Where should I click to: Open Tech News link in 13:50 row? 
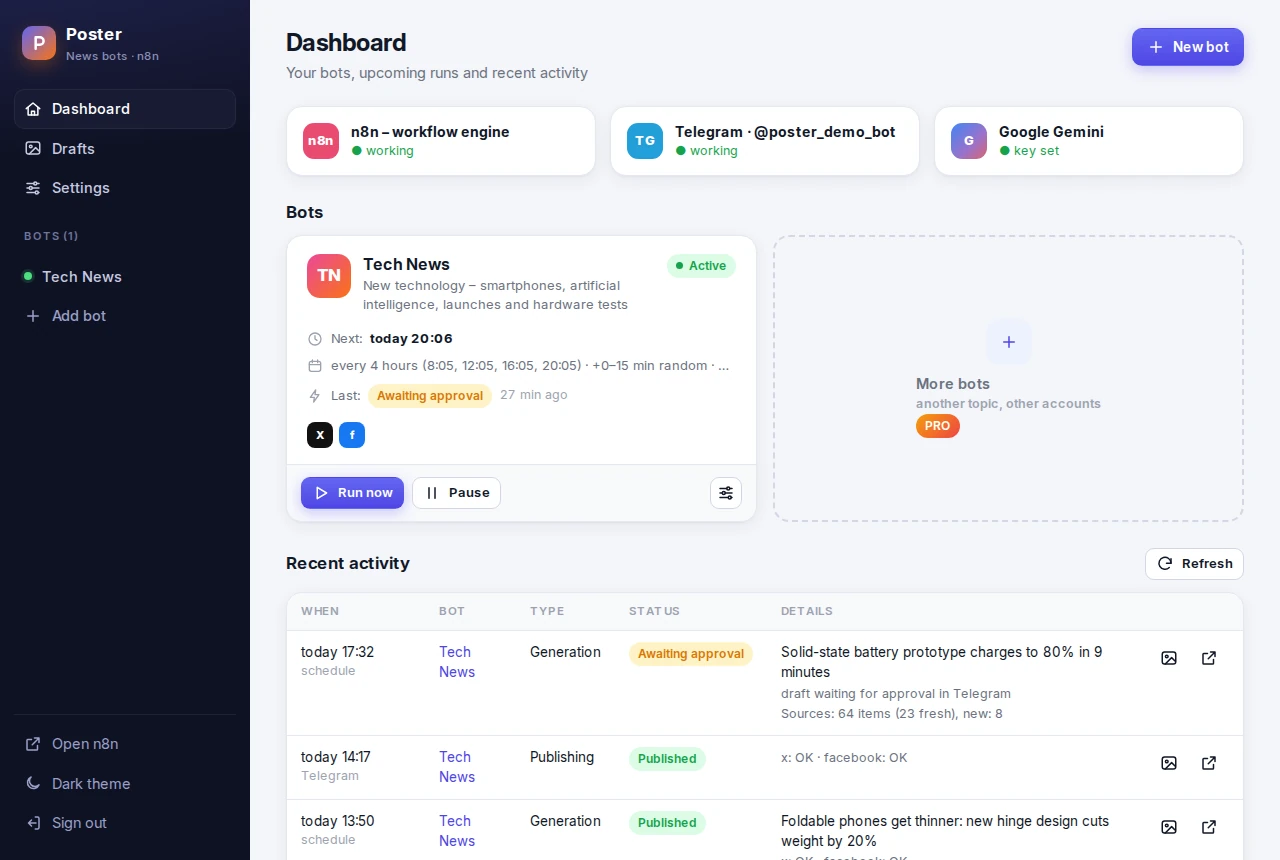point(456,831)
